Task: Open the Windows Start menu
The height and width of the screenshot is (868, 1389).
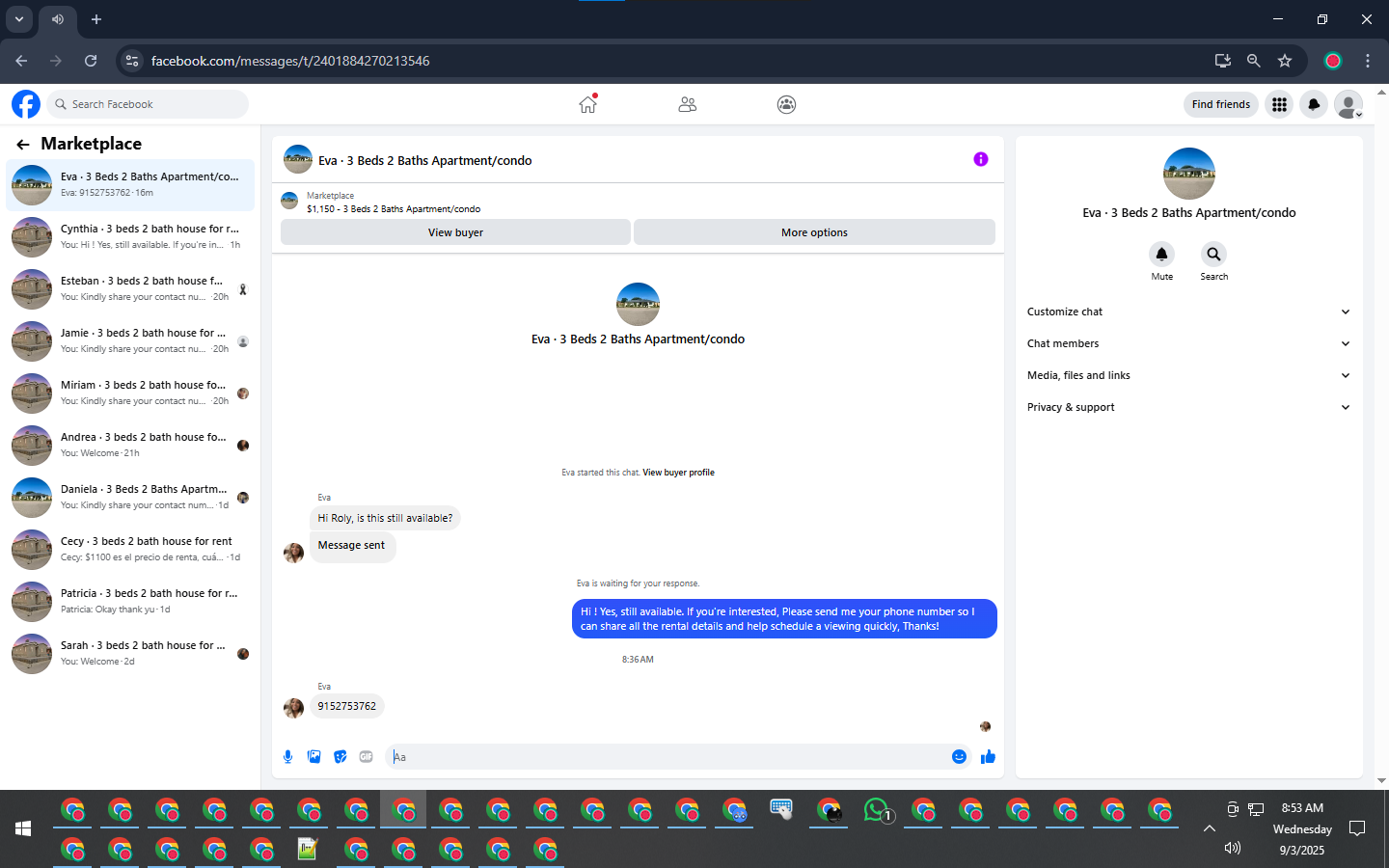Action: click(23, 828)
